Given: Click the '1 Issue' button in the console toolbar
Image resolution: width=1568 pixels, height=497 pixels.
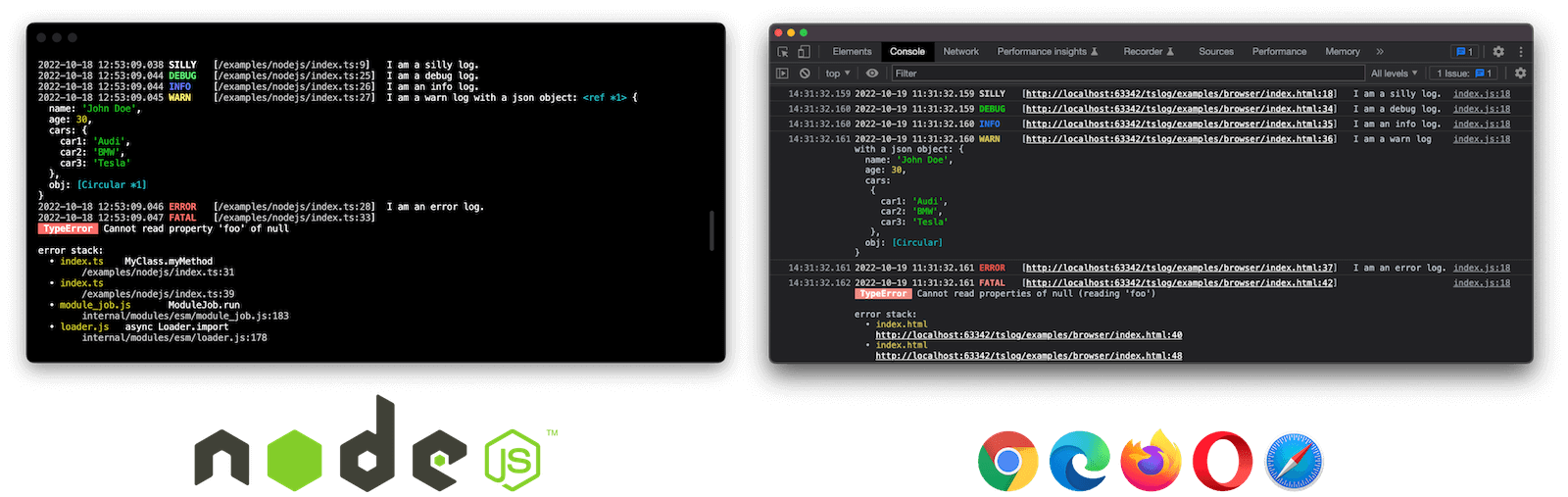Looking at the screenshot, I should tap(1464, 74).
